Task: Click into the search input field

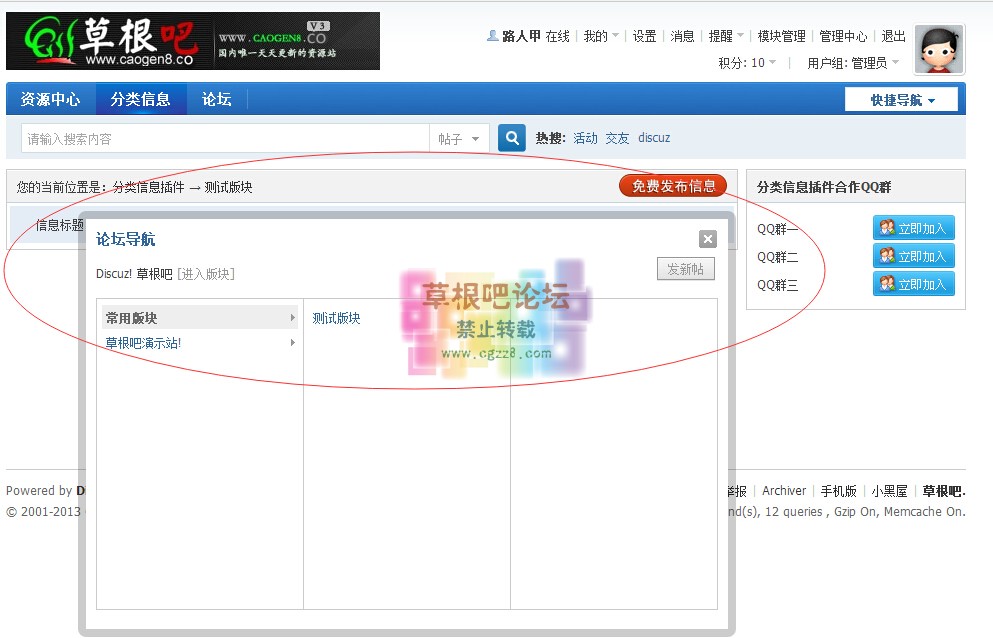Action: [x=225, y=139]
